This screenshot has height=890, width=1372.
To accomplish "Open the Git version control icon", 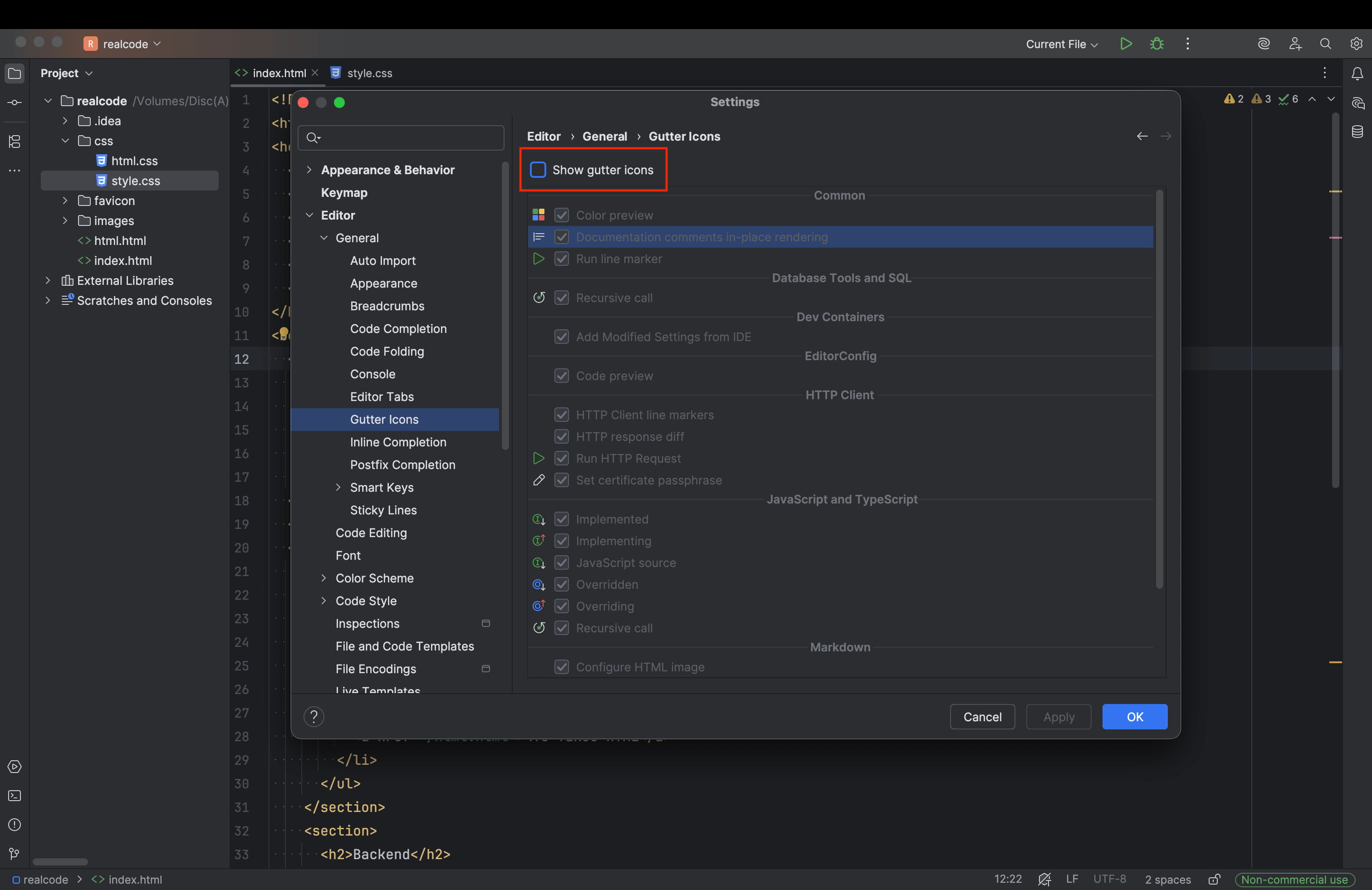I will pyautogui.click(x=15, y=854).
